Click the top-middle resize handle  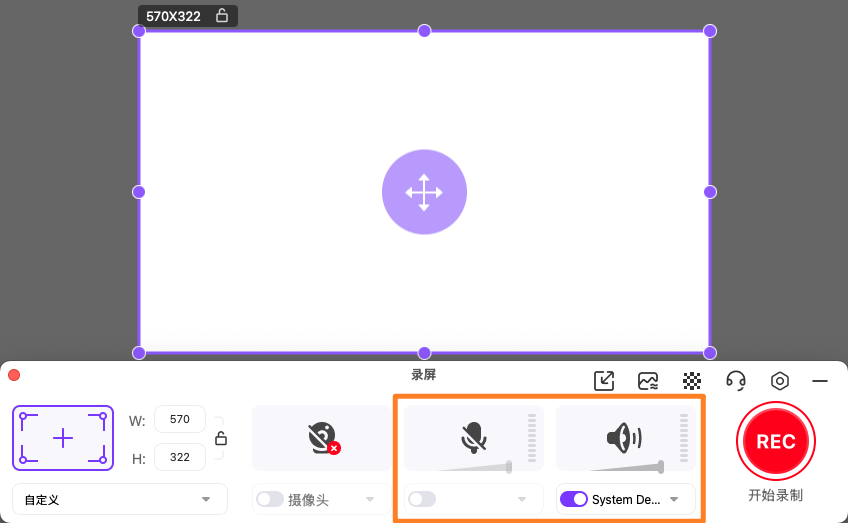[425, 31]
